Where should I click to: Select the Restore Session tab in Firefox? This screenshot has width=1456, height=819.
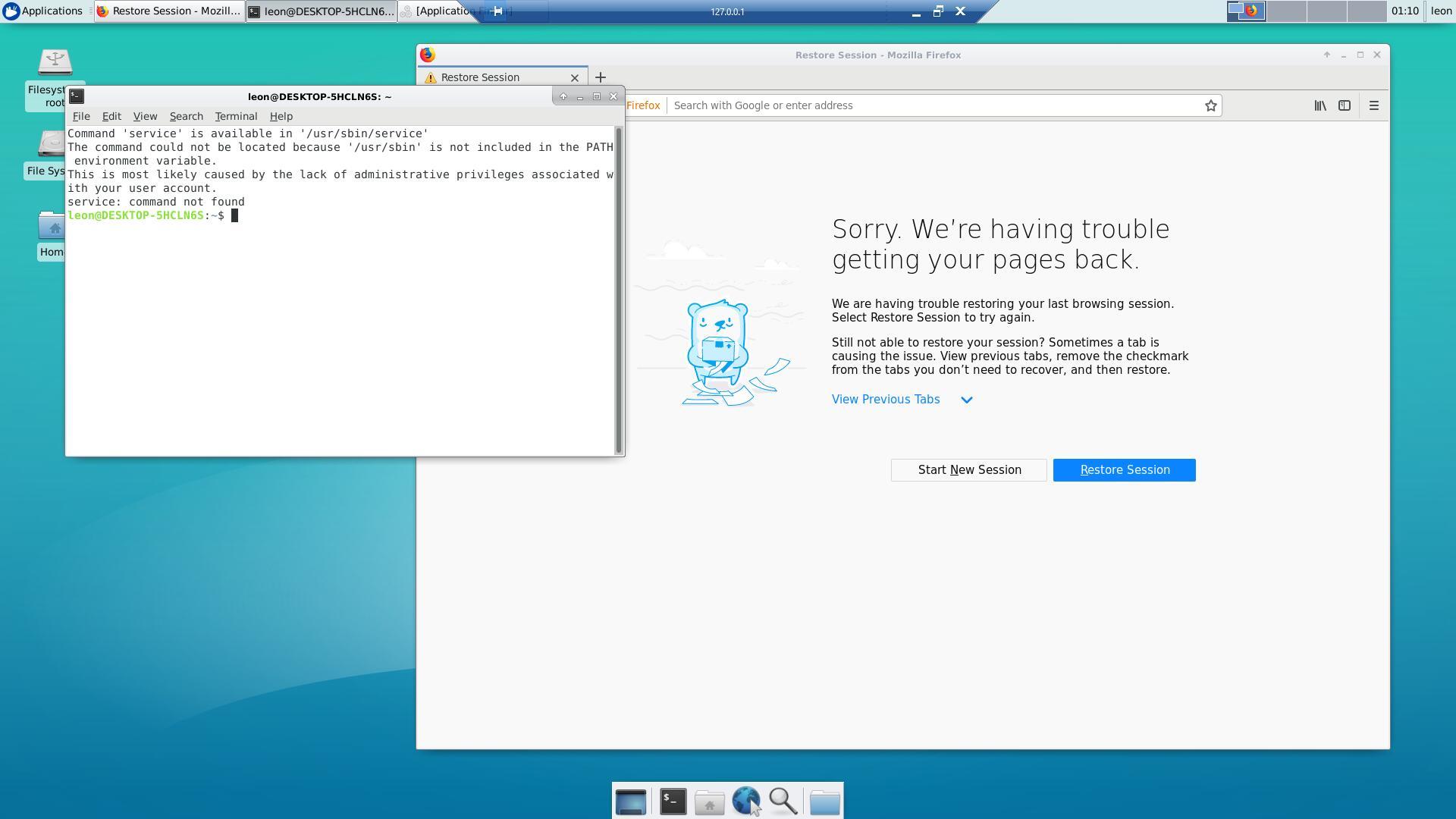502,77
